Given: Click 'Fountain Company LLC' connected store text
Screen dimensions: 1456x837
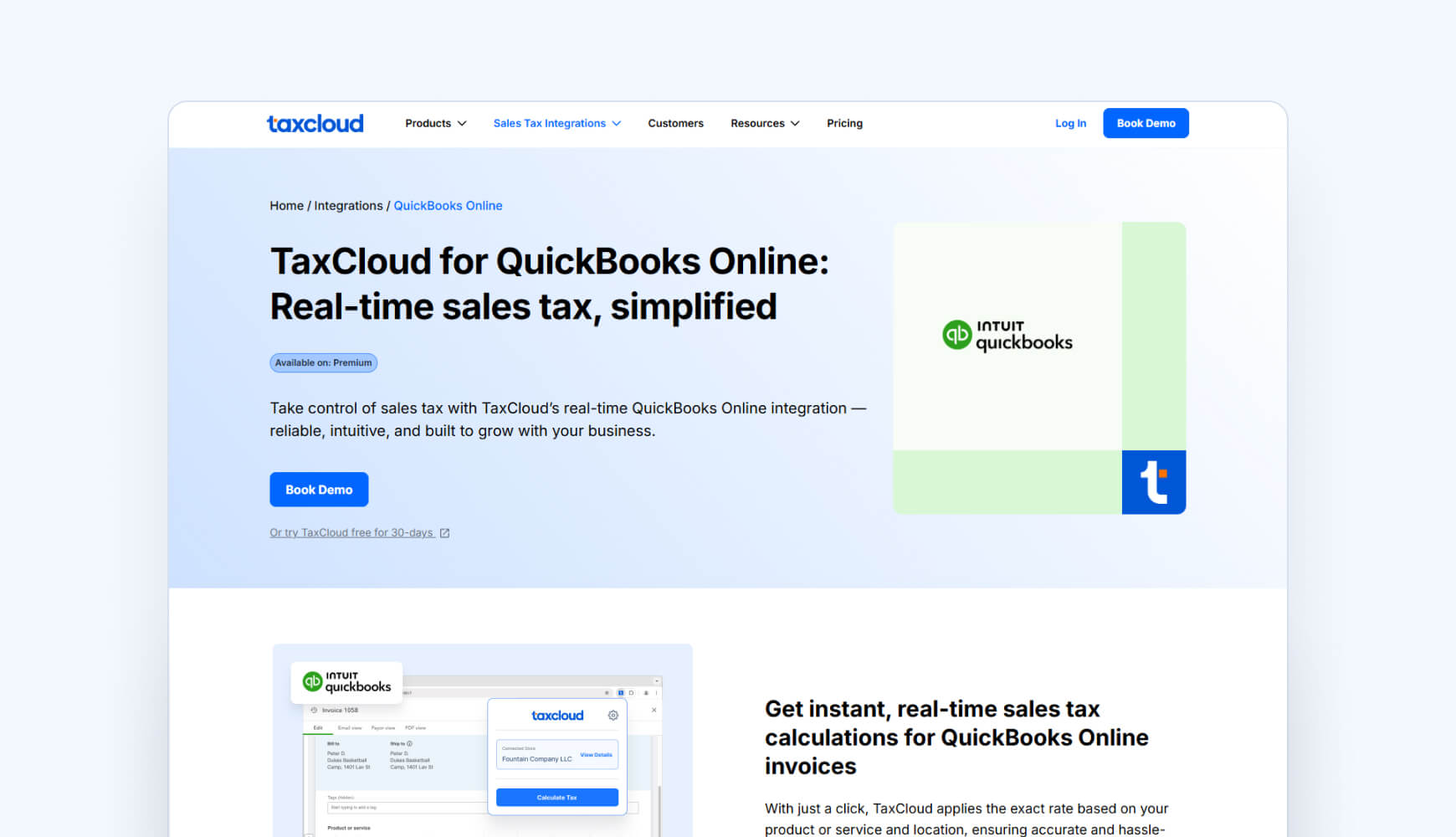Looking at the screenshot, I should [537, 759].
